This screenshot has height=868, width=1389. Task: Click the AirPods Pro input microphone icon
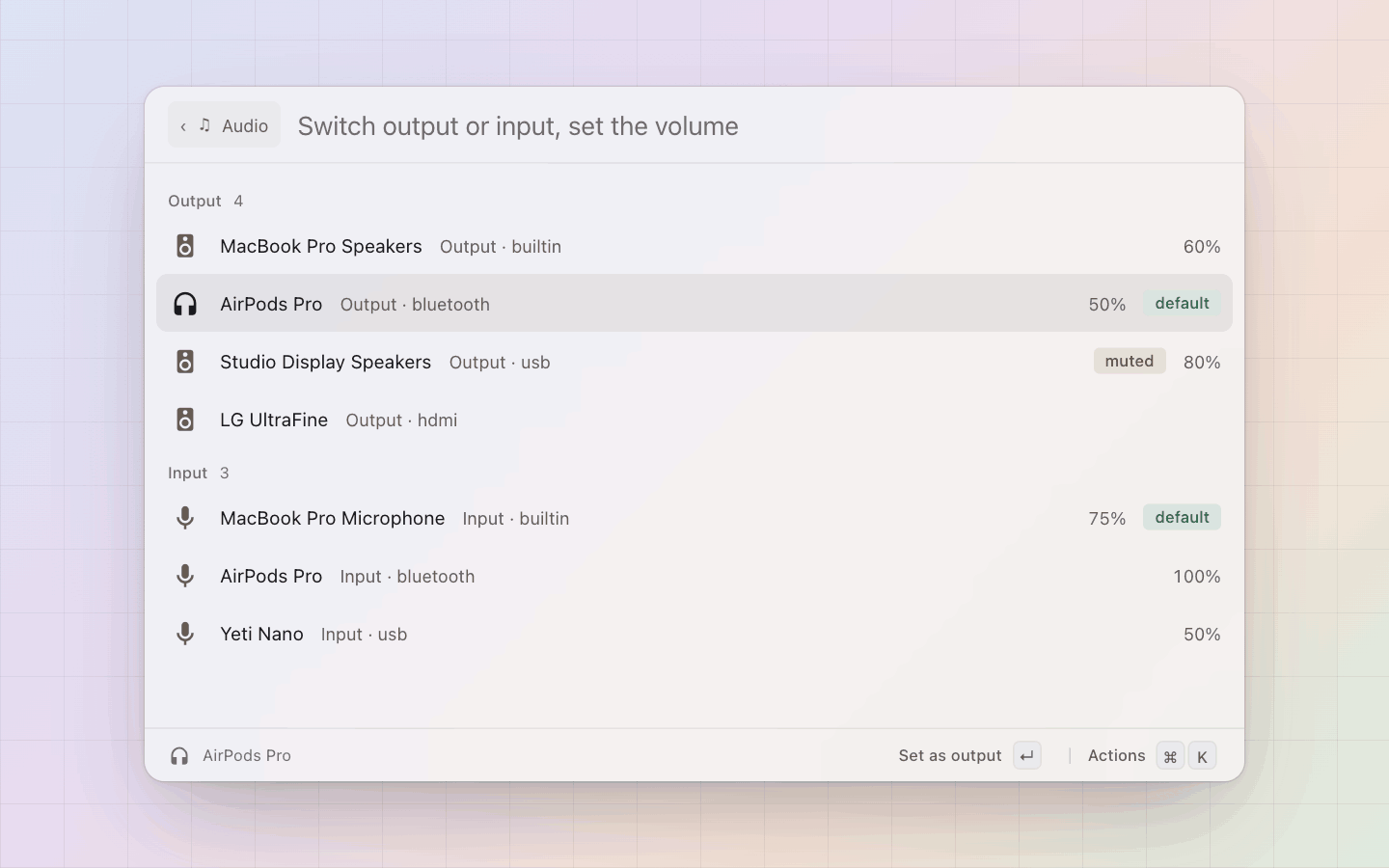click(x=185, y=576)
